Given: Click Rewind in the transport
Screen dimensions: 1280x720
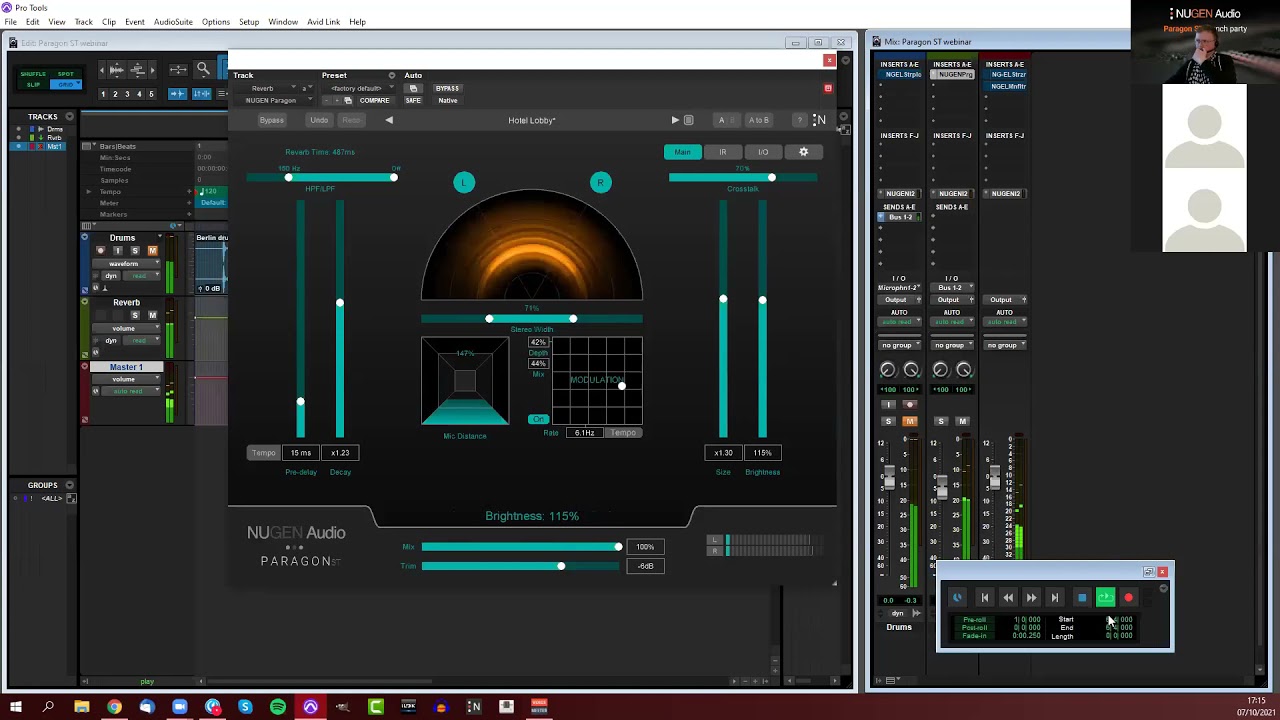Looking at the screenshot, I should tap(1008, 598).
